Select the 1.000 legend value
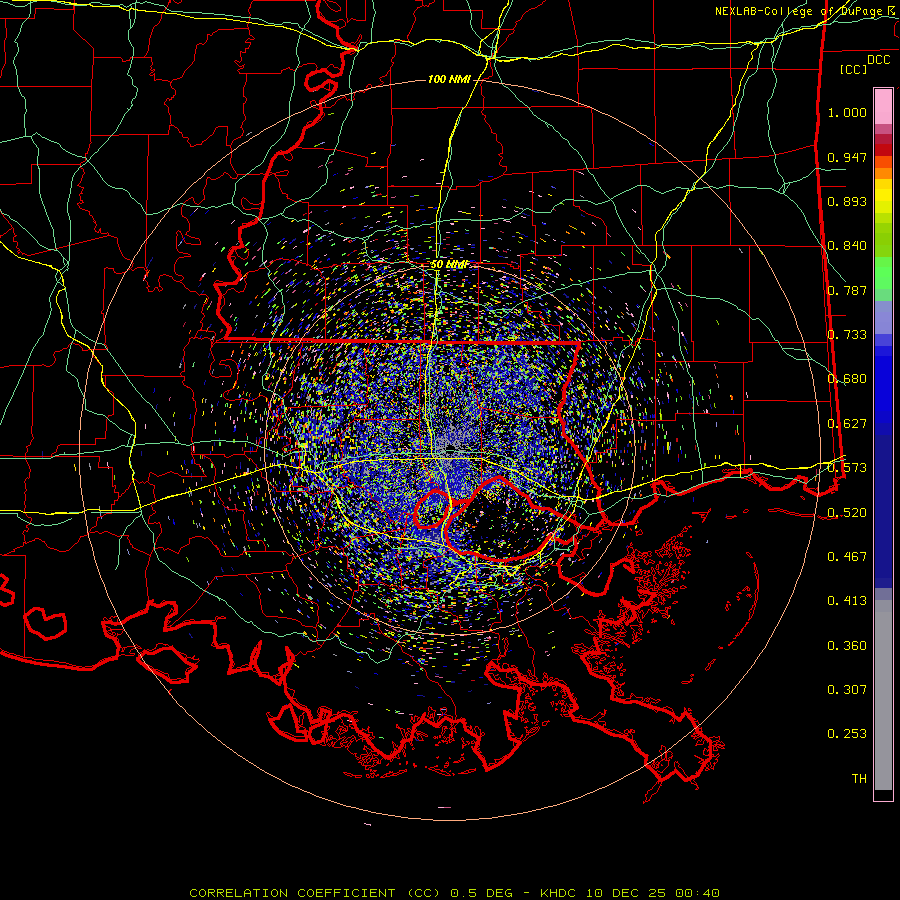This screenshot has height=900, width=900. [847, 112]
